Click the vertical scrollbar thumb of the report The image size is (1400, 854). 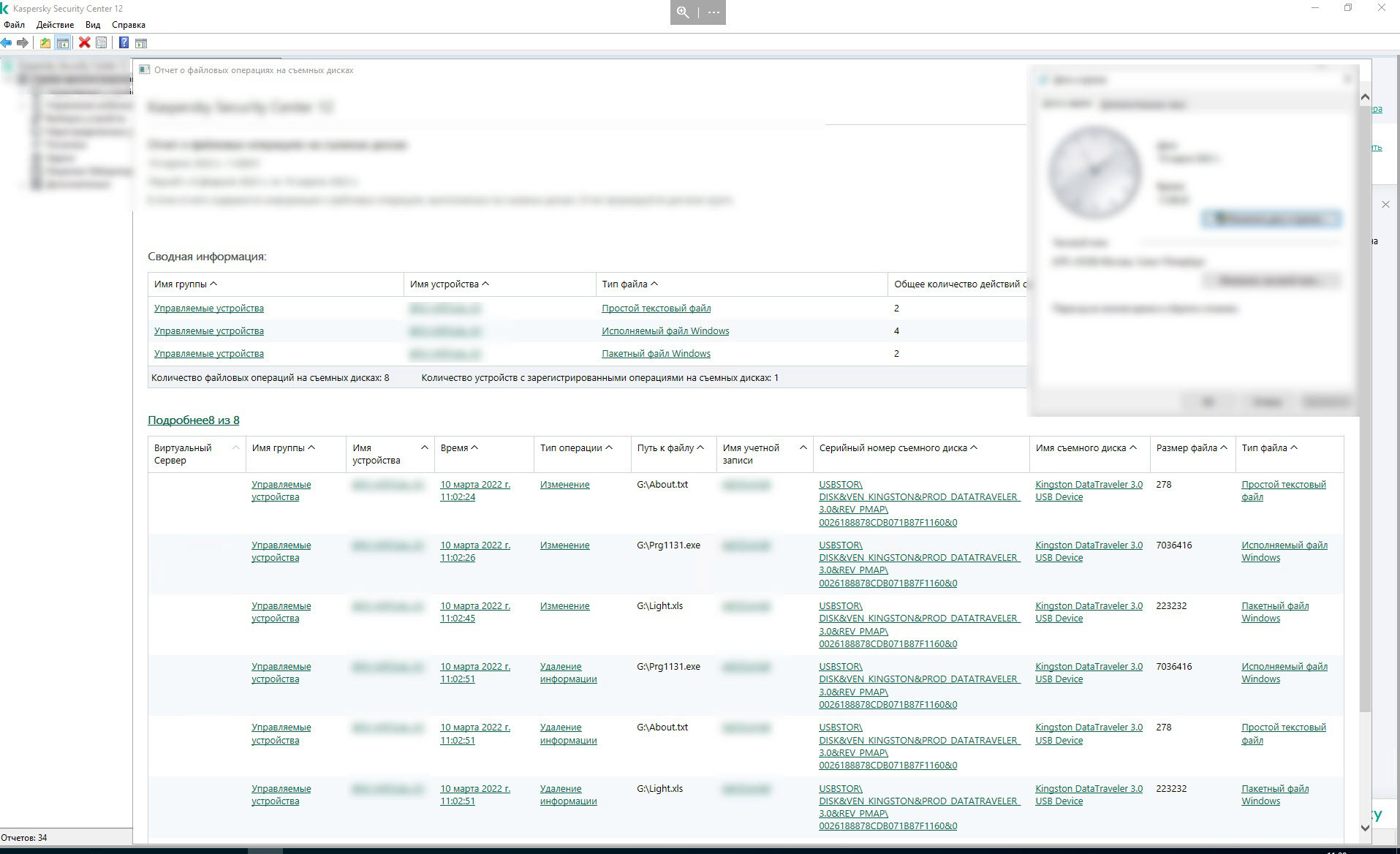(x=1365, y=409)
